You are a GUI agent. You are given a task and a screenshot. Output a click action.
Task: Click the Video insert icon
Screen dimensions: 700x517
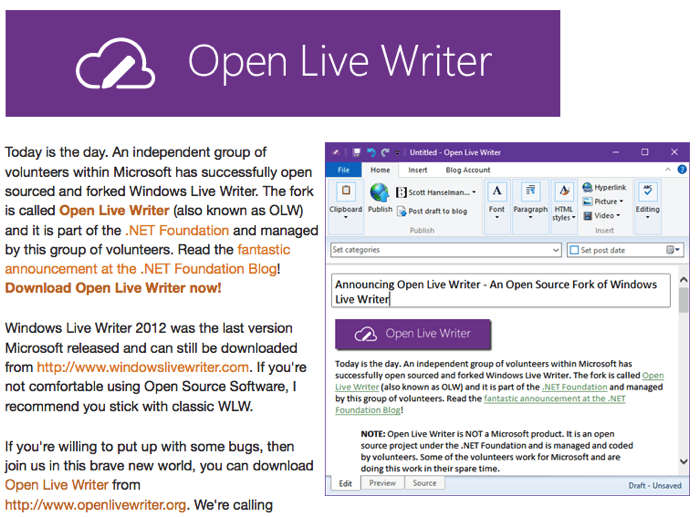[x=588, y=216]
